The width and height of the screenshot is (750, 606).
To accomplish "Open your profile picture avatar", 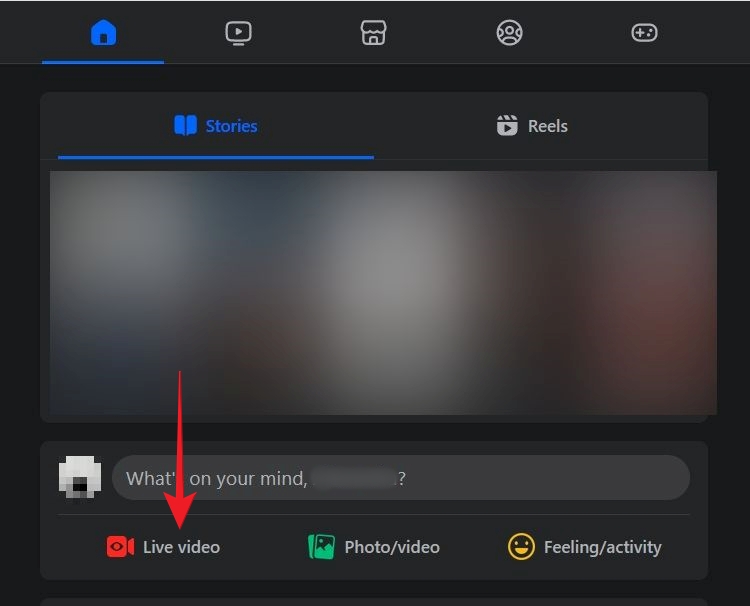I will point(80,477).
